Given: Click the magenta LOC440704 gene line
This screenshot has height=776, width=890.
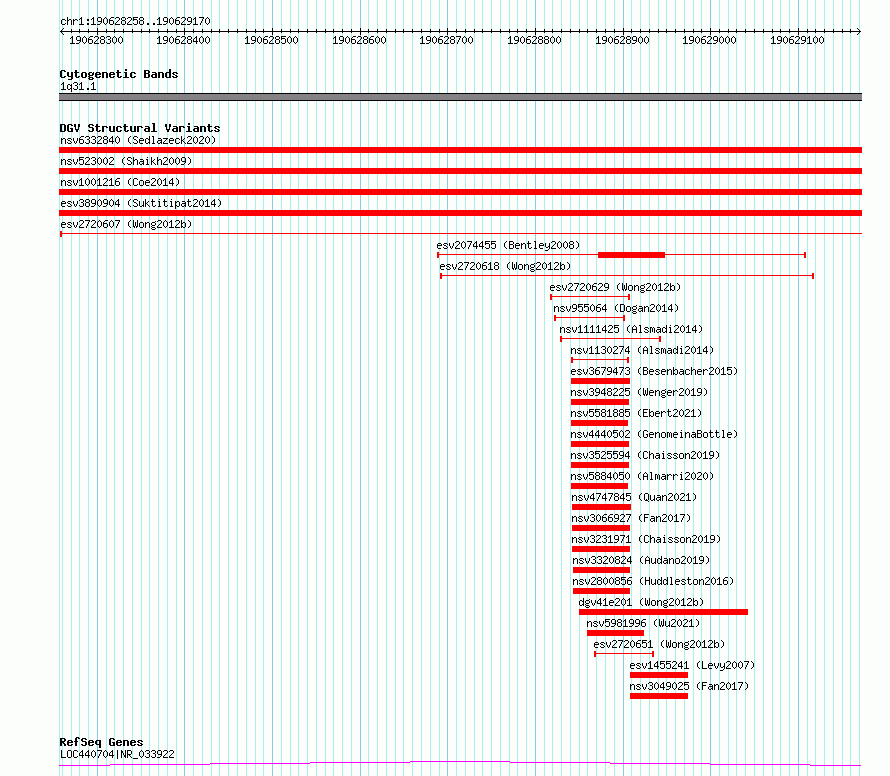Looking at the screenshot, I should pos(460,763).
